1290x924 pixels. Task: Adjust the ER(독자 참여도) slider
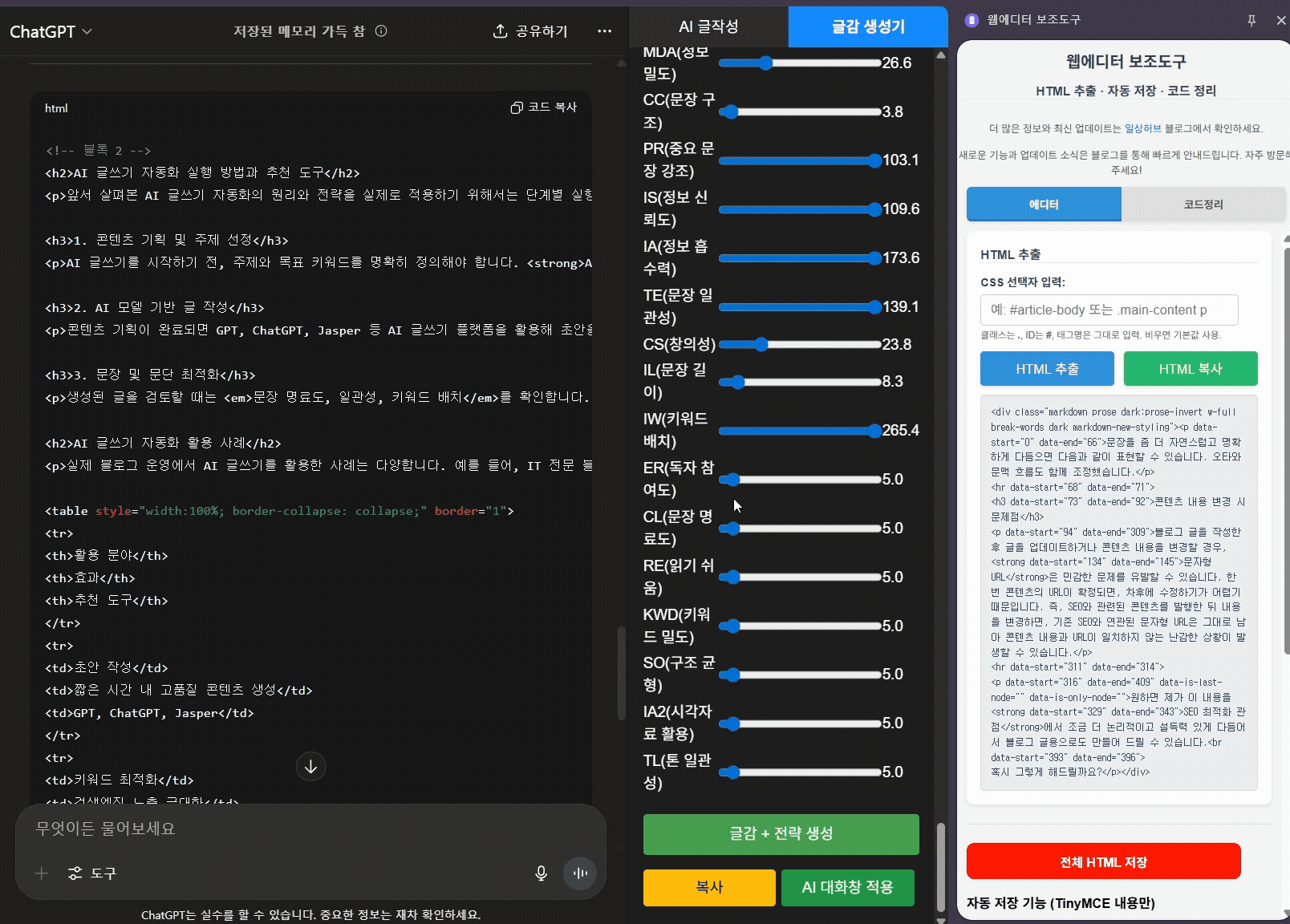[x=800, y=480]
